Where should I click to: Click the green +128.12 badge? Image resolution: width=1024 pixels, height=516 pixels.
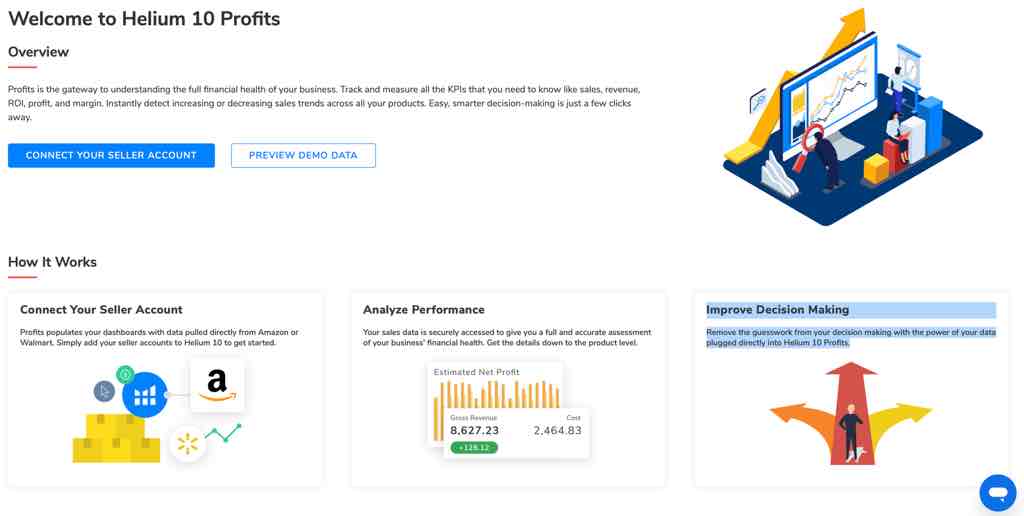(474, 447)
